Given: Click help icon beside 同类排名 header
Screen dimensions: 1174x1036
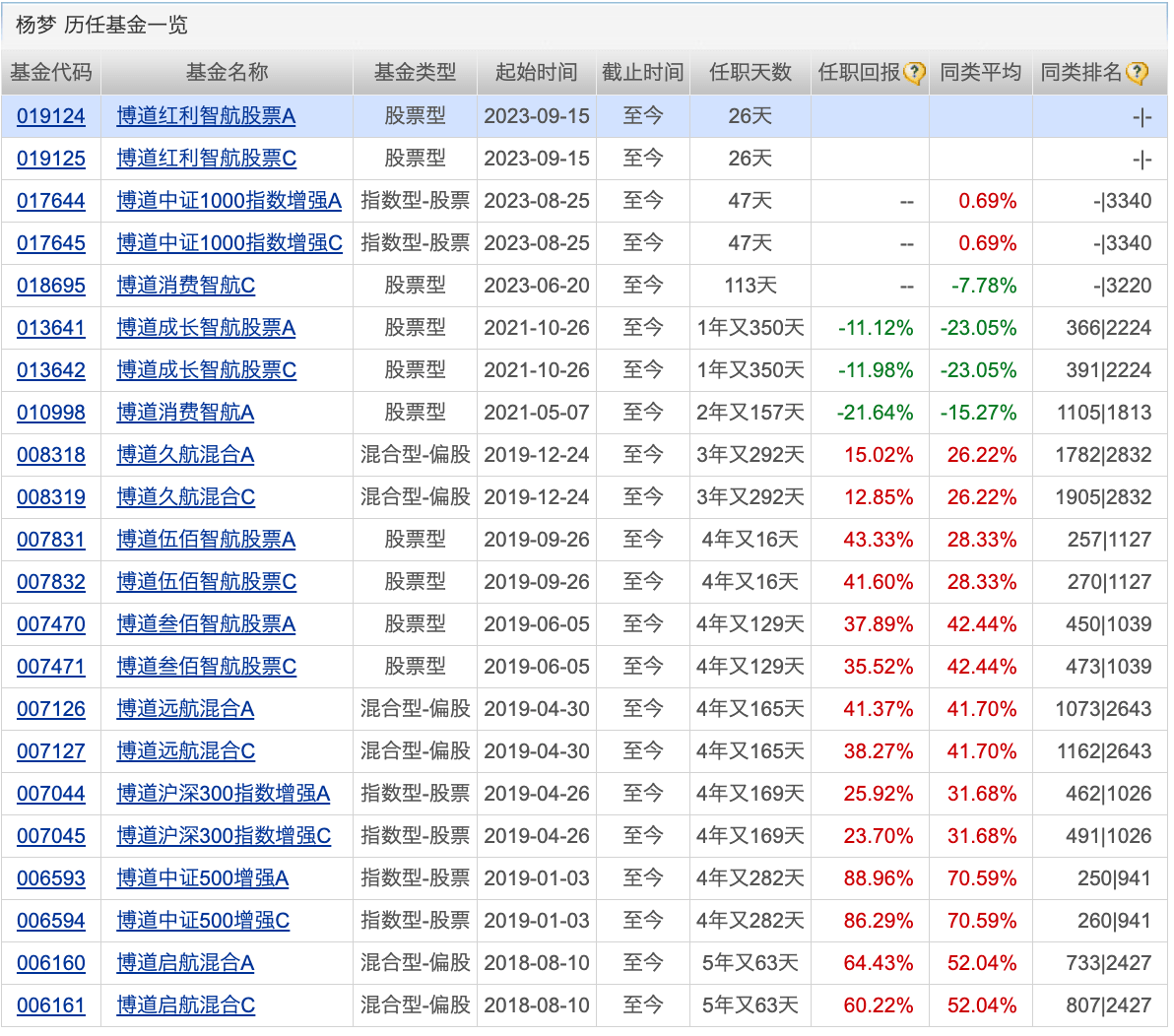Looking at the screenshot, I should pos(1137,73).
